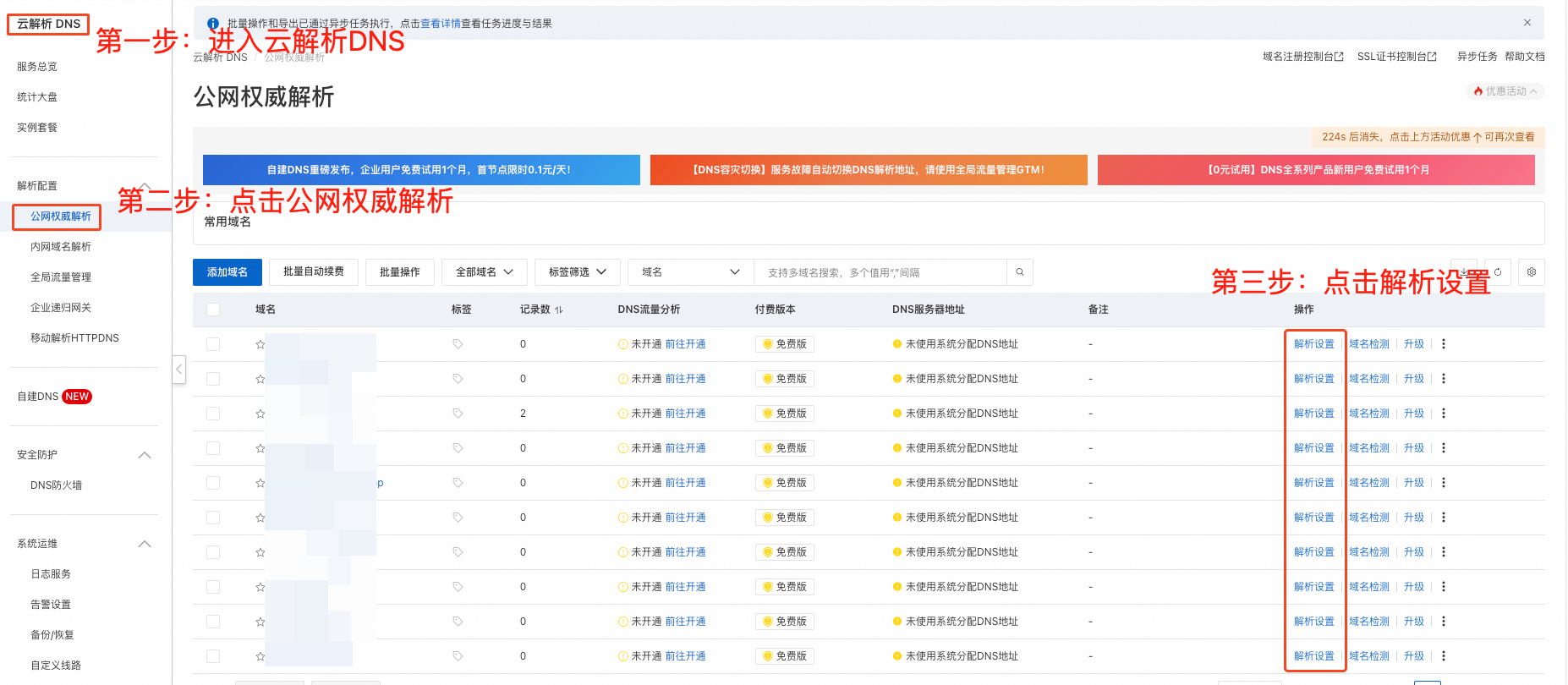Click the search magnifier icon
Viewport: 1568px width, 685px height.
(x=1019, y=272)
